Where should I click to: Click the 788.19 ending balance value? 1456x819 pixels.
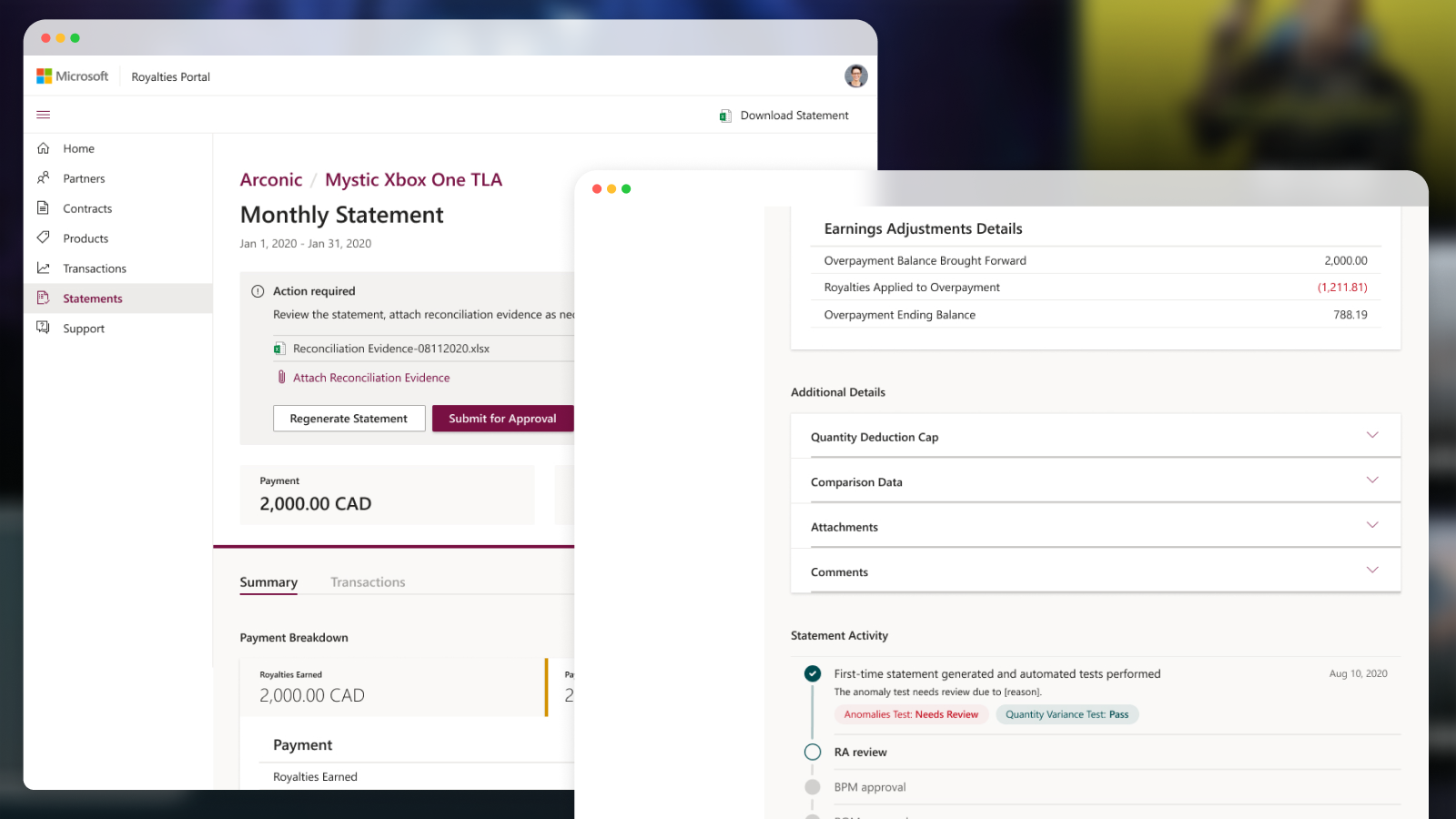(x=1350, y=315)
